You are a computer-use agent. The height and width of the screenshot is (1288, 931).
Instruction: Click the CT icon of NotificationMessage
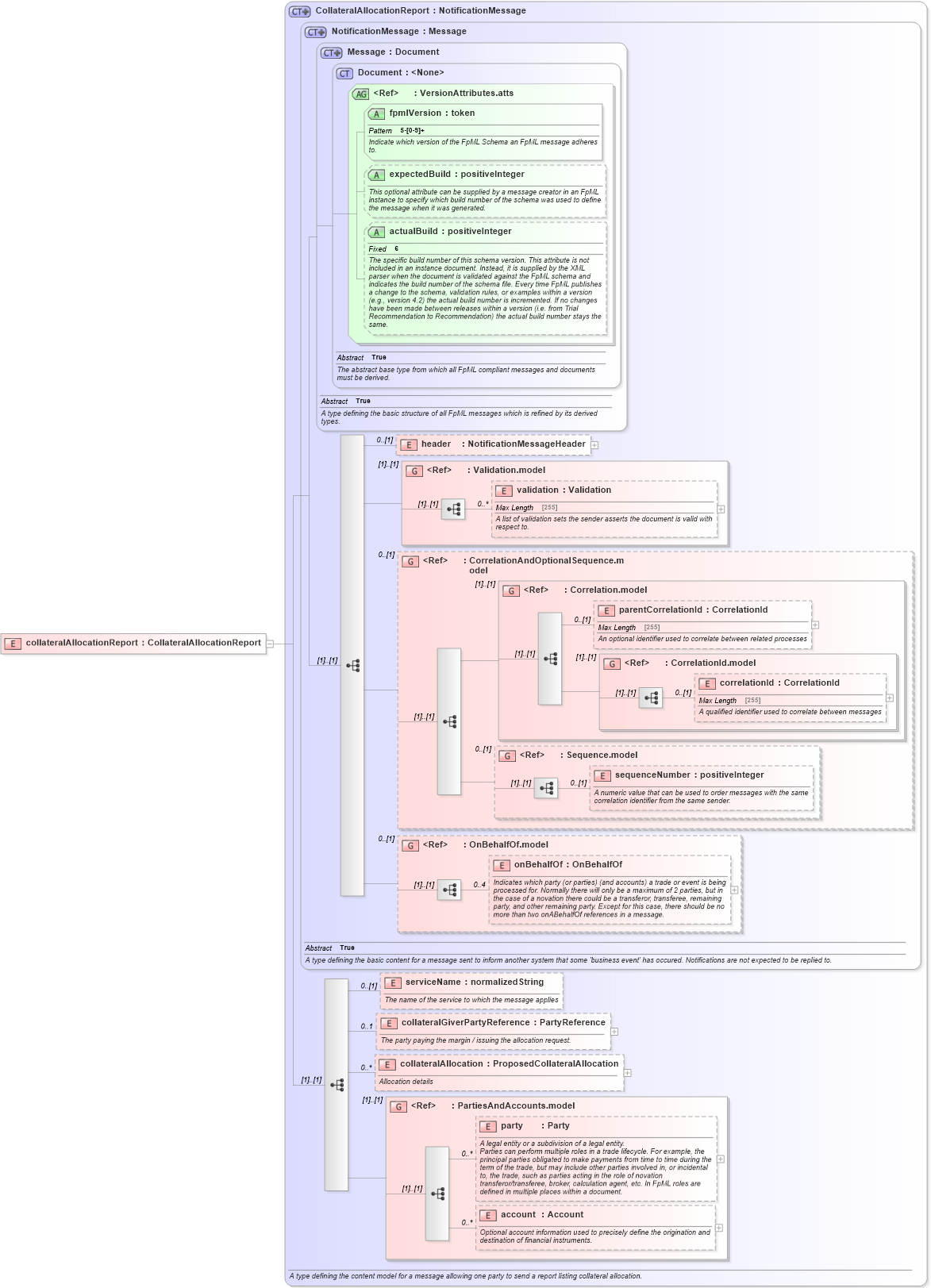click(316, 32)
